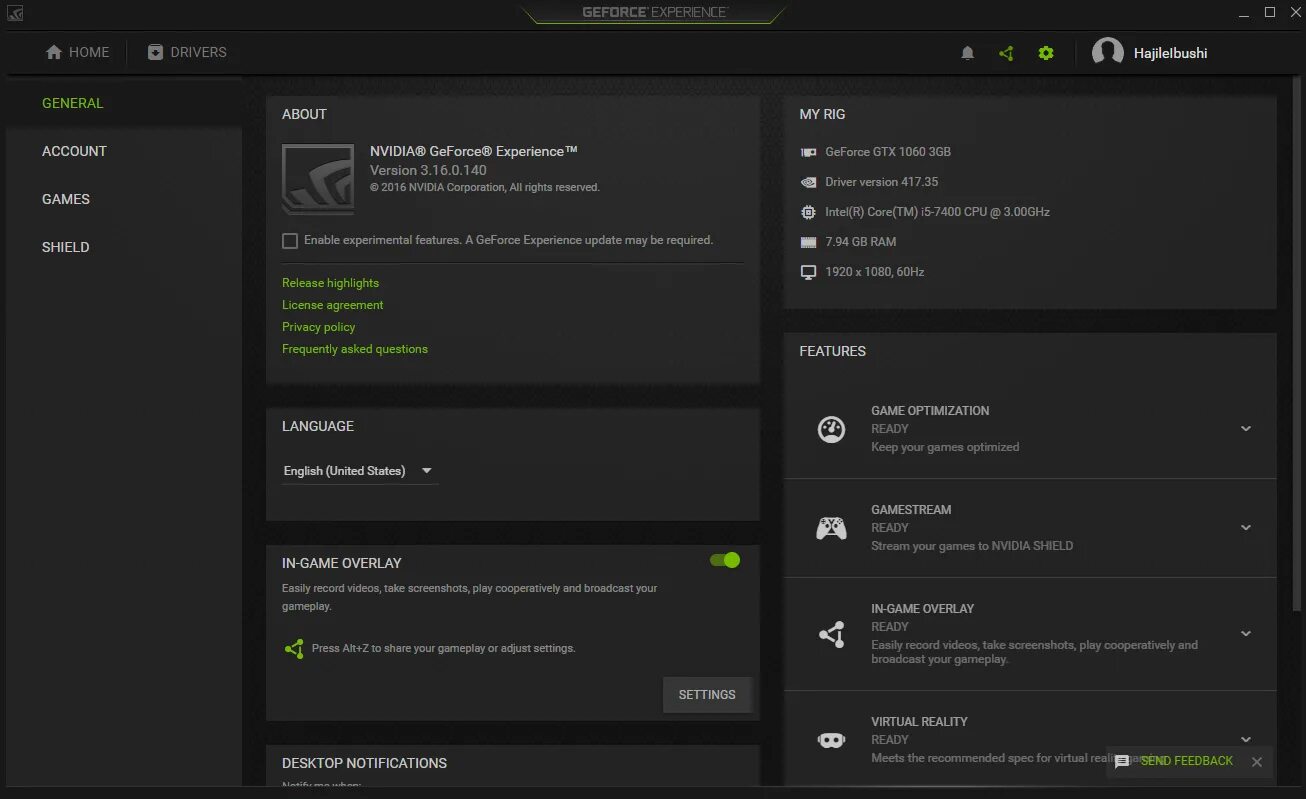This screenshot has width=1306, height=799.
Task: Enable experimental features checkbox
Action: click(290, 241)
